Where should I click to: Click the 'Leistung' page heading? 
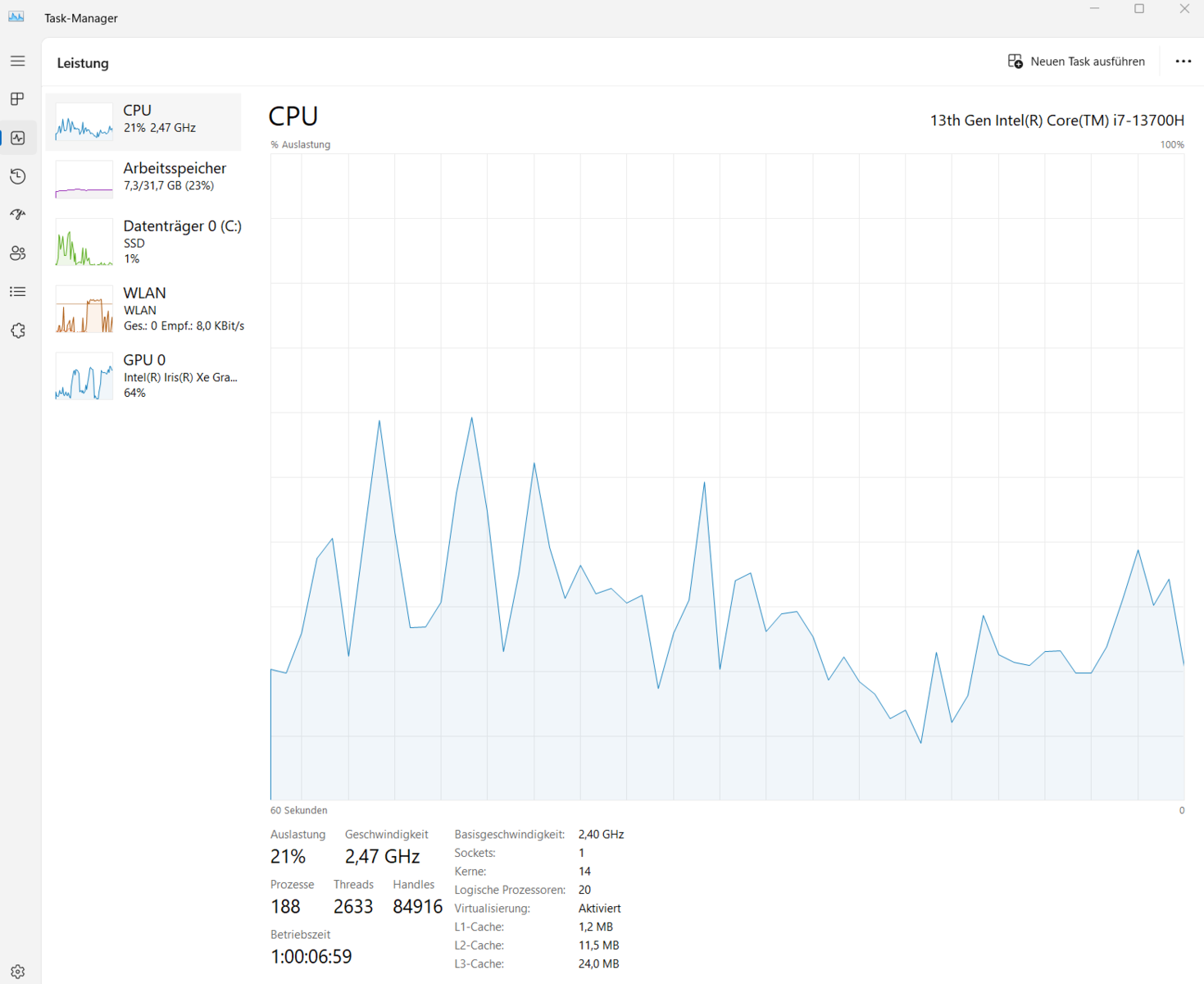coord(83,63)
